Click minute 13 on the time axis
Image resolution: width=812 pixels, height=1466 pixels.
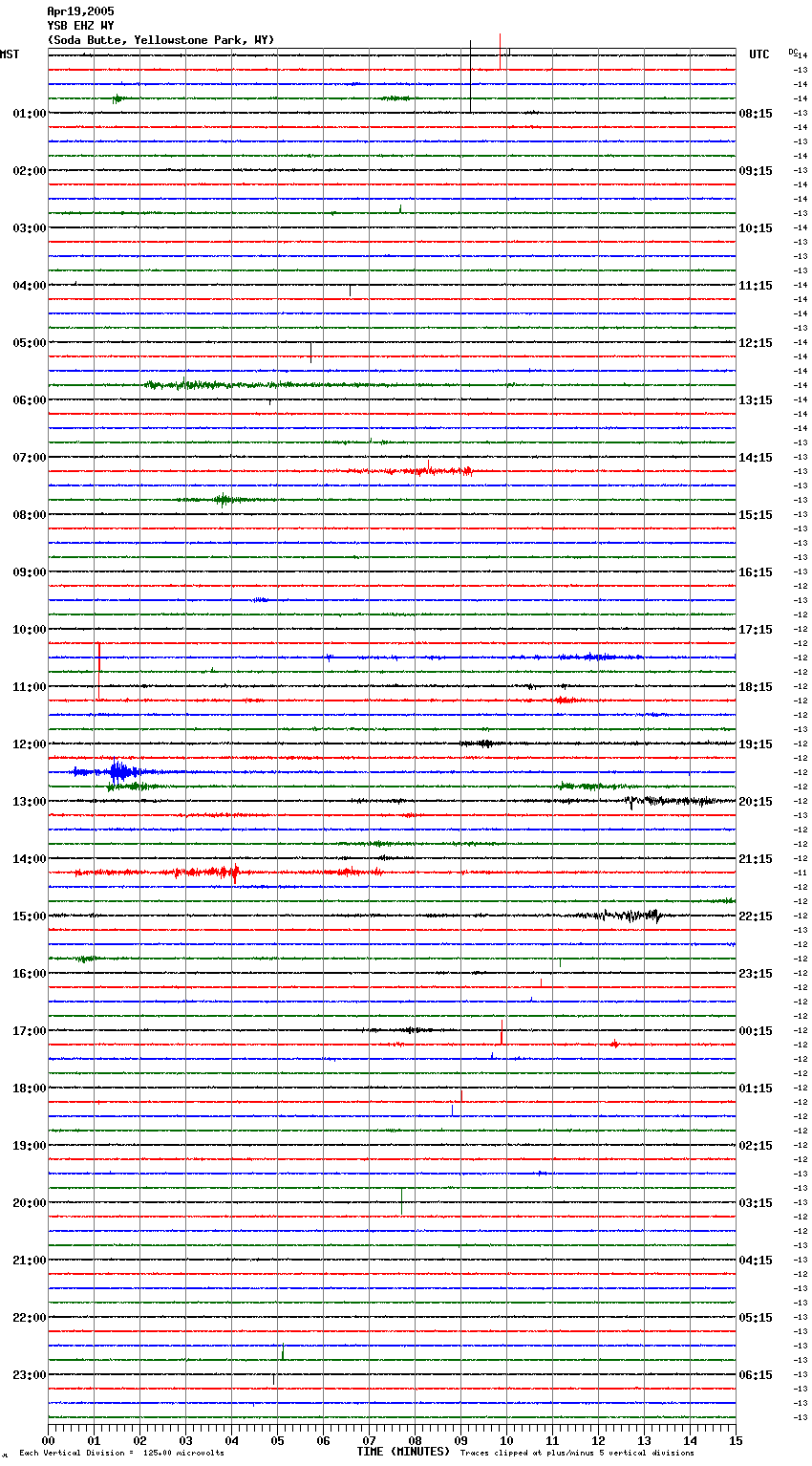[644, 1440]
